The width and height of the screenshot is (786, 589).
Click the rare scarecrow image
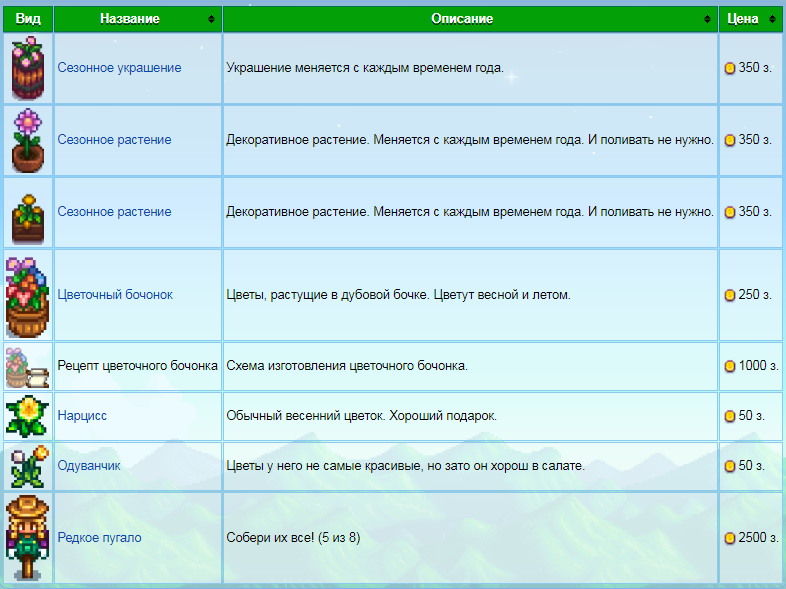pyautogui.click(x=28, y=537)
